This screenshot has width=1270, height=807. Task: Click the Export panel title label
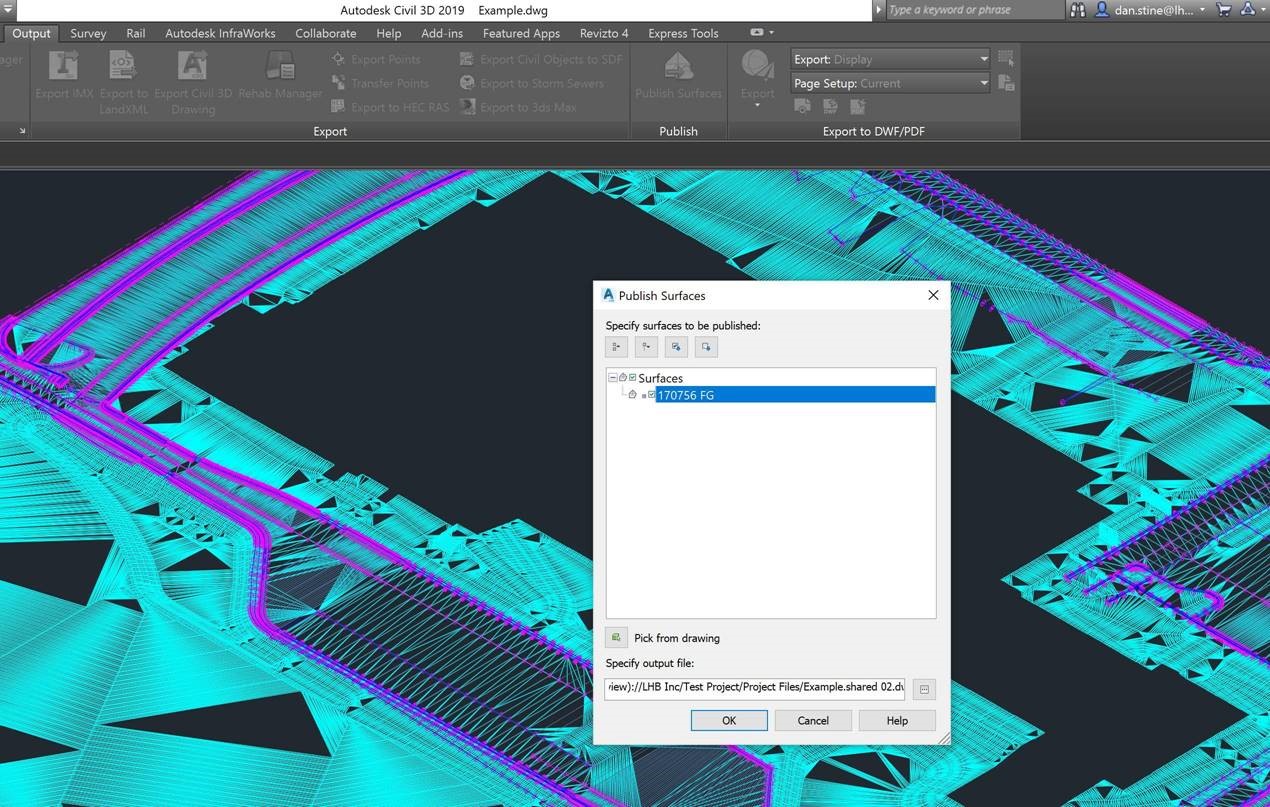330,131
